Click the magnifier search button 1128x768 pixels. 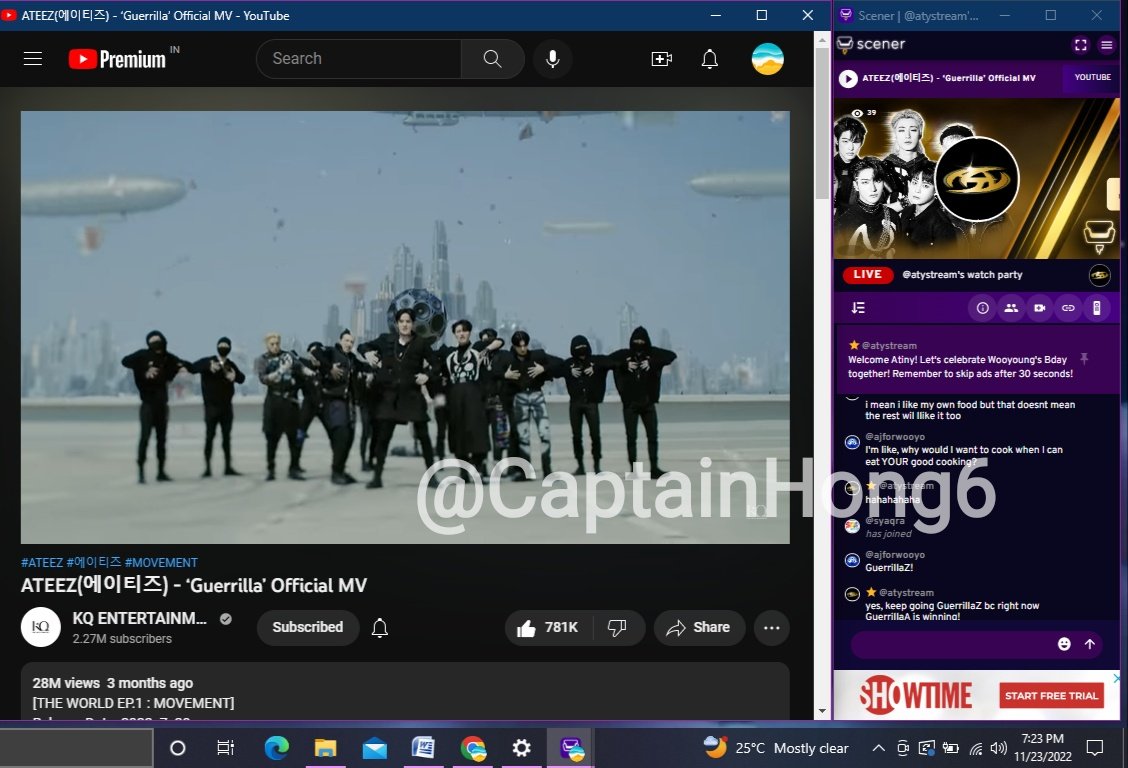(x=492, y=59)
